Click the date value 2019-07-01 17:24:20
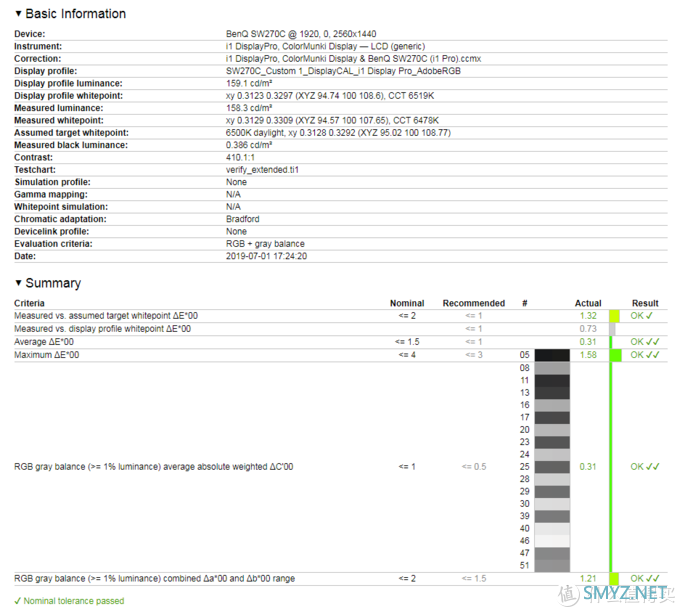 point(266,256)
